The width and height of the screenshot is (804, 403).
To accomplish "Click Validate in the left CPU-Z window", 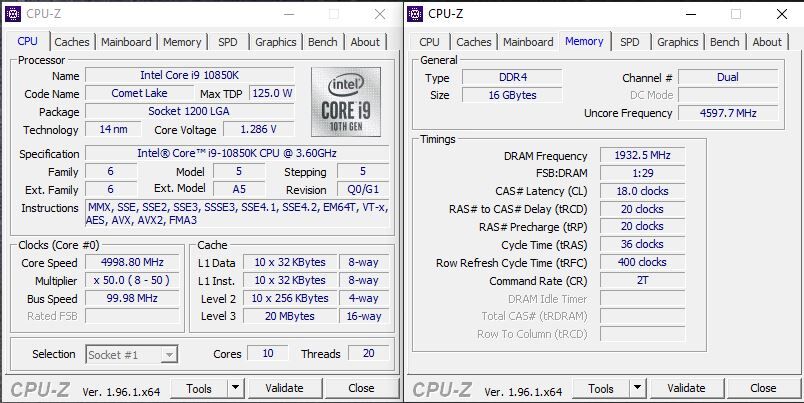I will [284, 388].
